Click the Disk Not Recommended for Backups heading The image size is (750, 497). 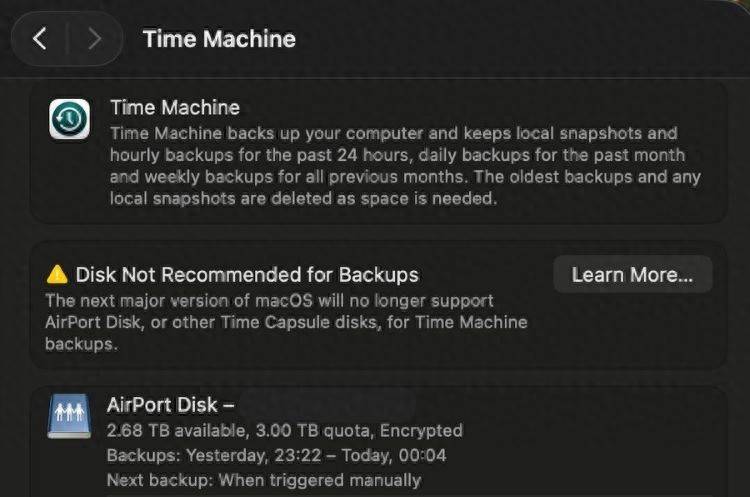pos(247,275)
